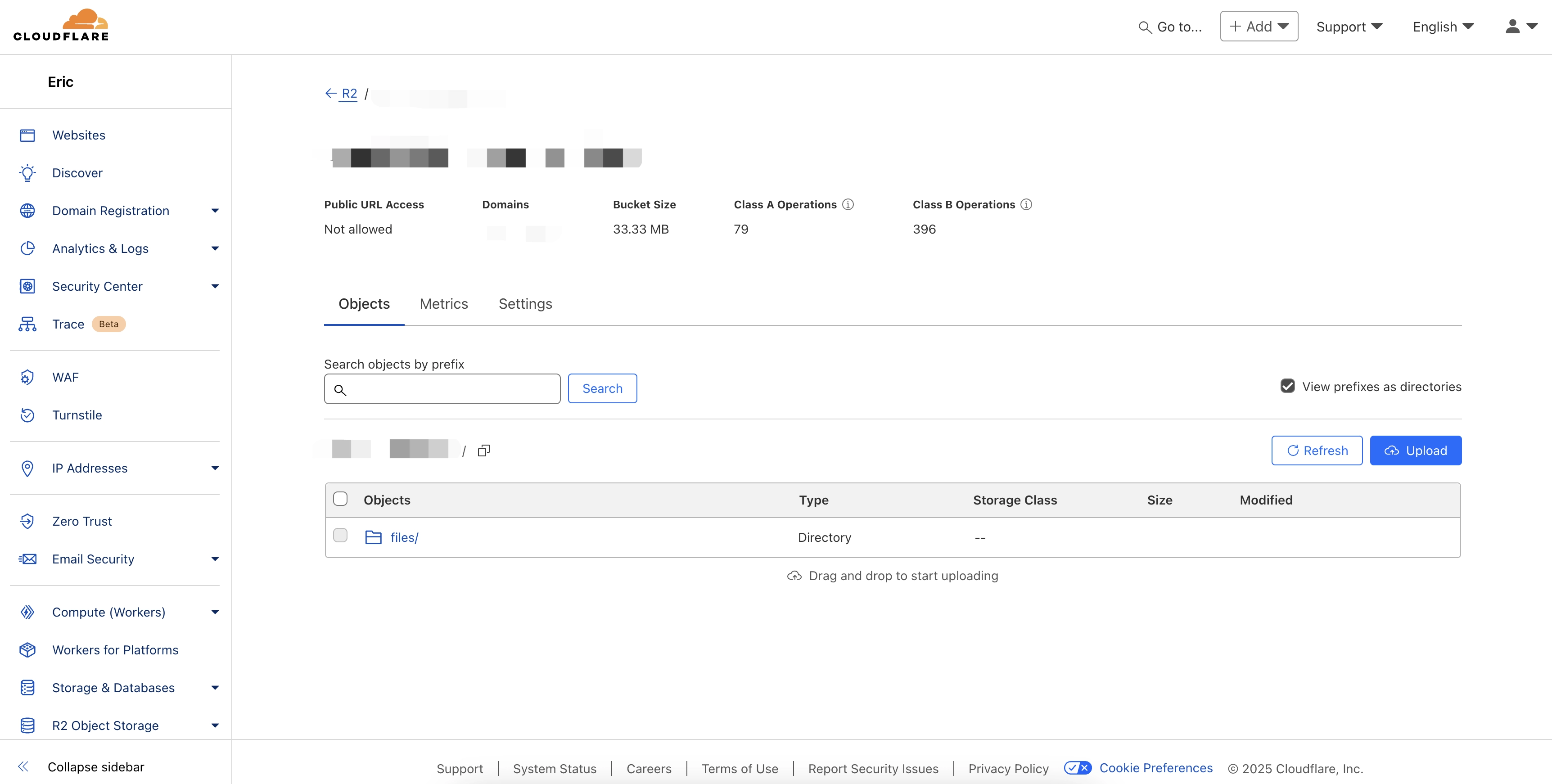Expand the R2 Object Storage submenu arrow
The height and width of the screenshot is (784, 1552).
coord(215,725)
